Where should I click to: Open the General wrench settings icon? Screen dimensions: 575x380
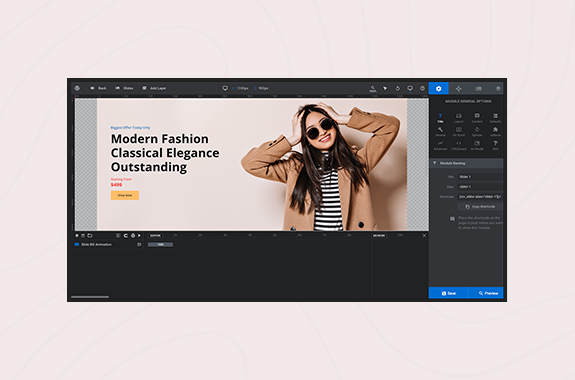click(x=440, y=131)
